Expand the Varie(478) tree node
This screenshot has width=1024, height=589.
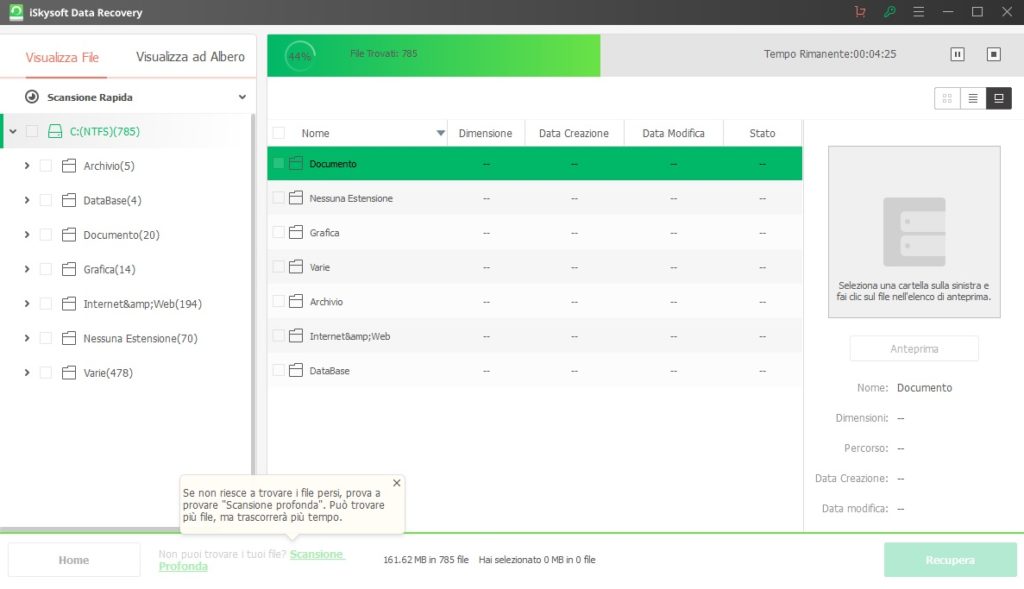(27, 373)
